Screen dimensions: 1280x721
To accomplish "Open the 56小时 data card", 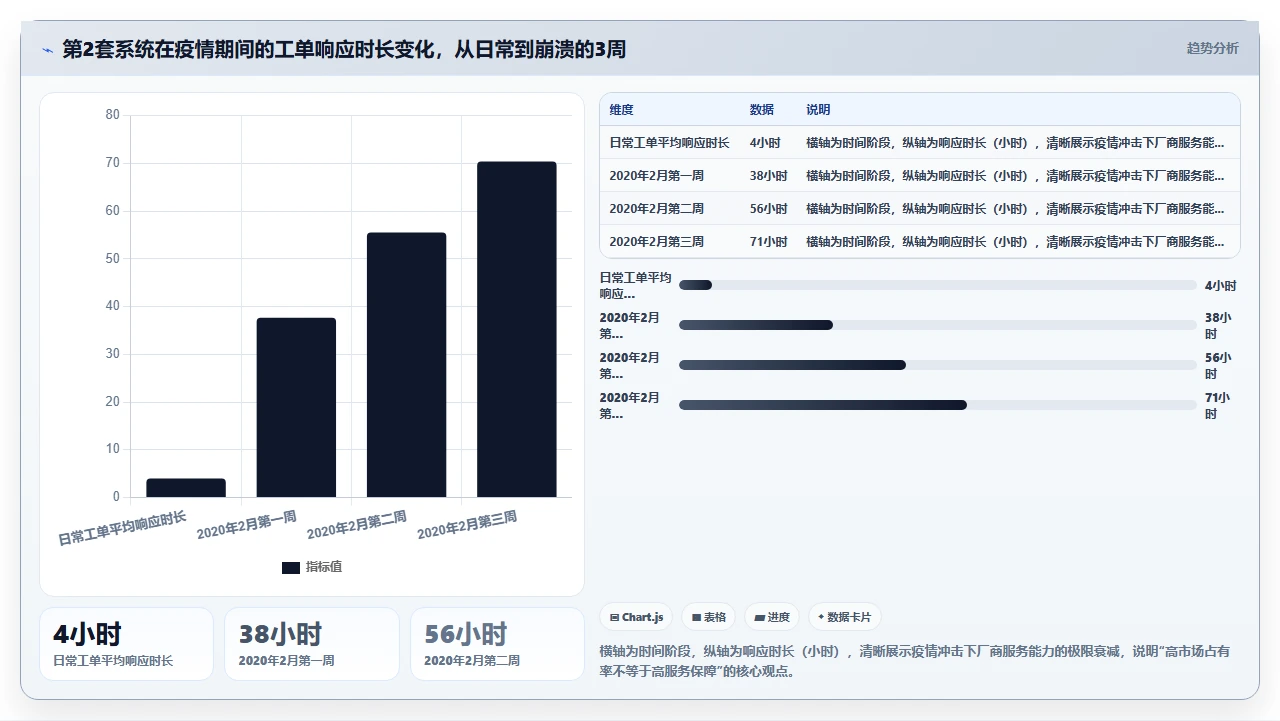I will coord(497,644).
